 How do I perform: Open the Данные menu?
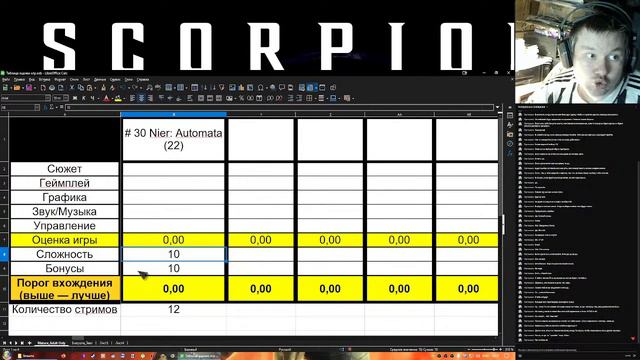(x=100, y=80)
